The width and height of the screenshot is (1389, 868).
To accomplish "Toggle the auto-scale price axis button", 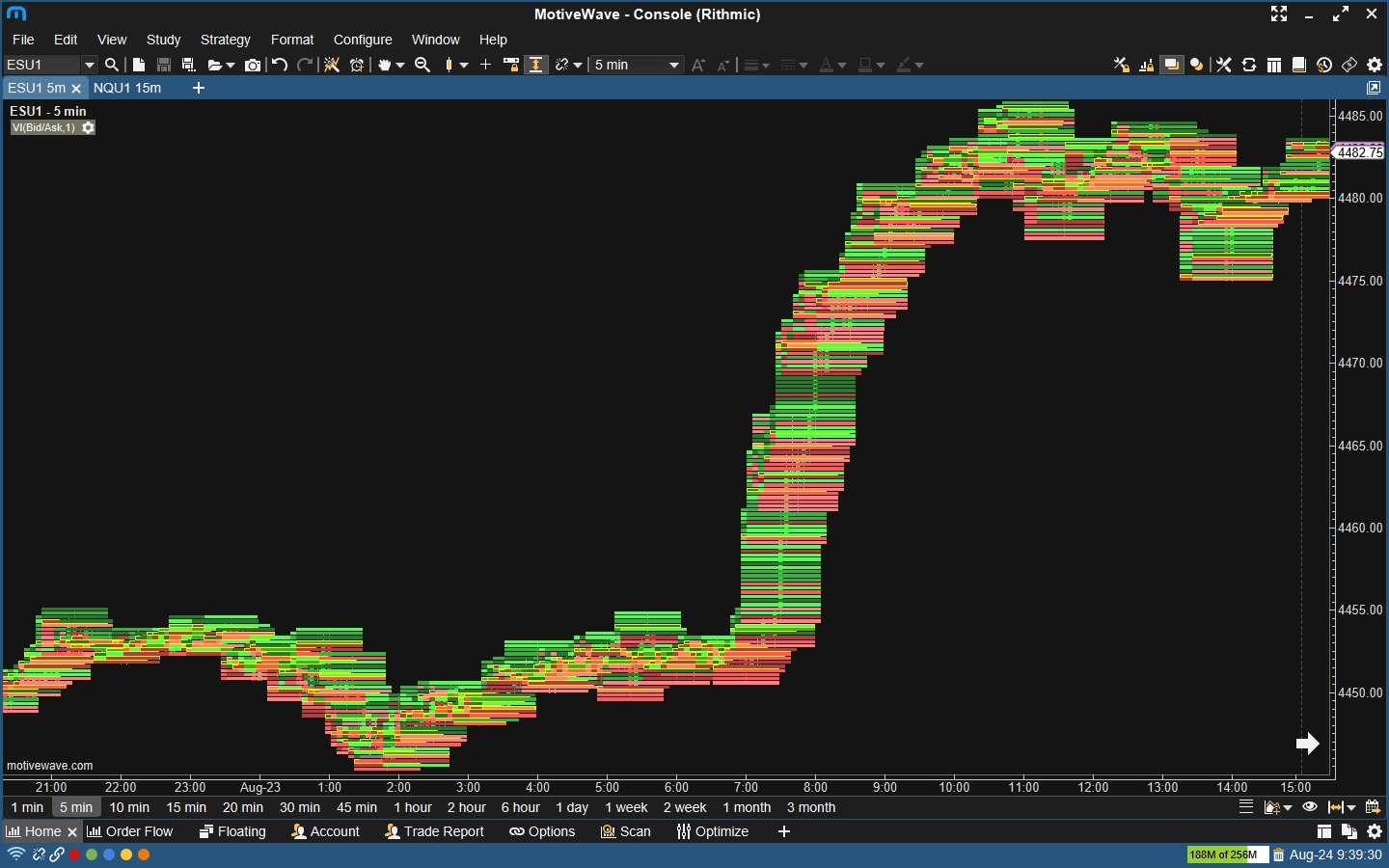I will (536, 65).
